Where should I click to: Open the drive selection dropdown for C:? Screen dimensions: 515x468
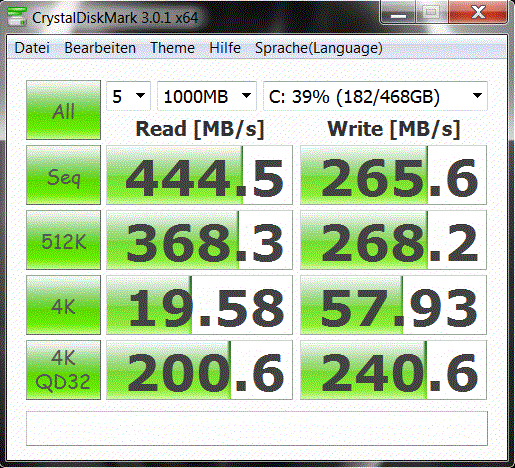375,96
